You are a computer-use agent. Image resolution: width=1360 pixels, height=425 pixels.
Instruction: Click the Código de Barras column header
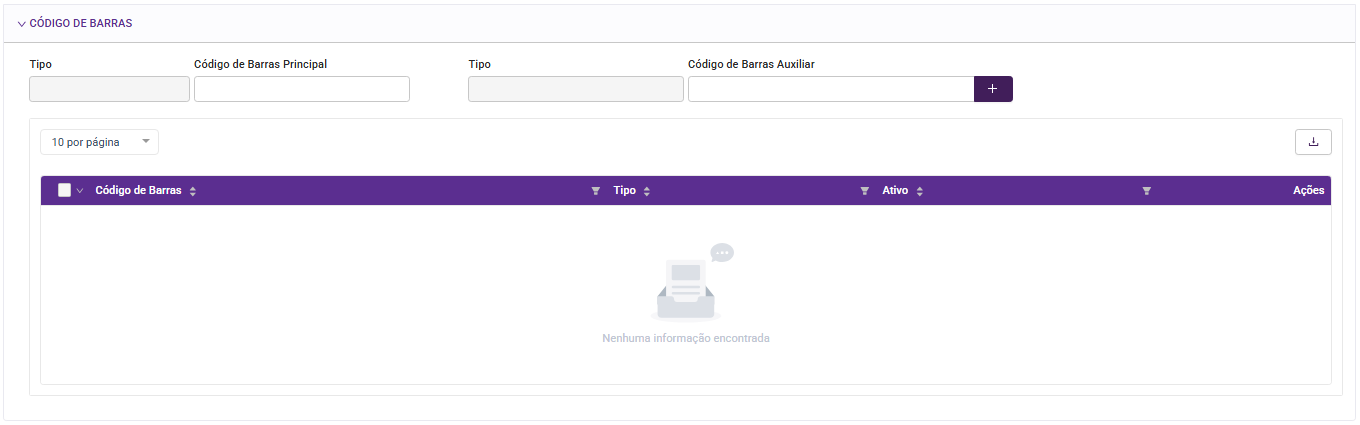pos(138,190)
